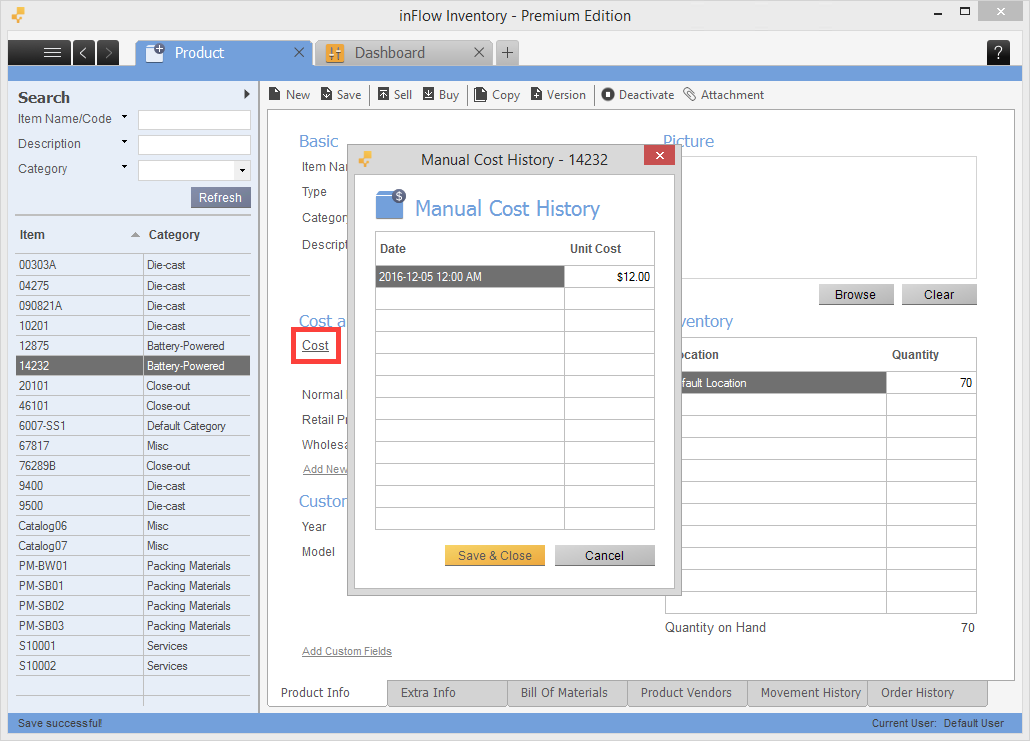This screenshot has height=741, width=1030.
Task: Click the Refresh search button
Action: 221,197
